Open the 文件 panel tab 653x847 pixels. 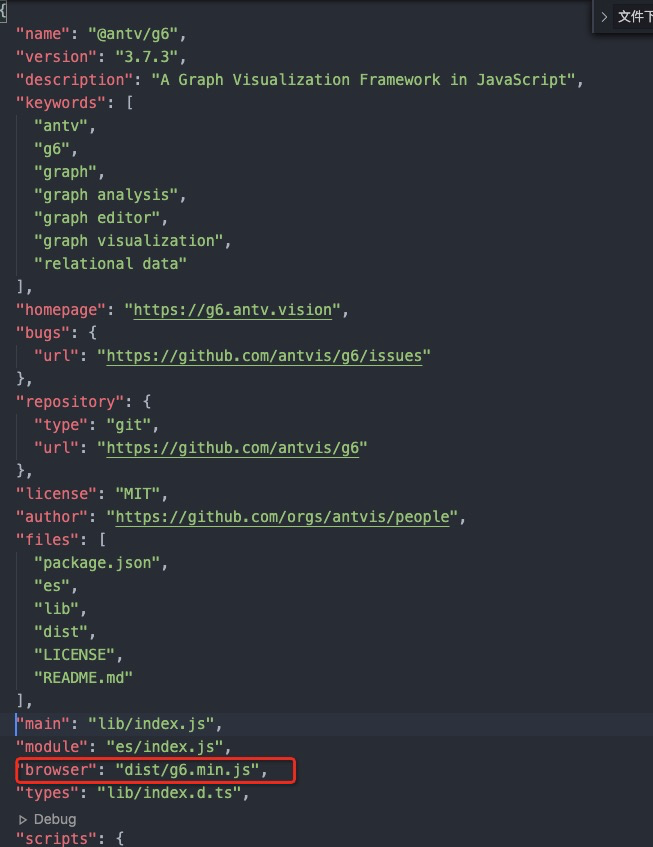click(635, 17)
